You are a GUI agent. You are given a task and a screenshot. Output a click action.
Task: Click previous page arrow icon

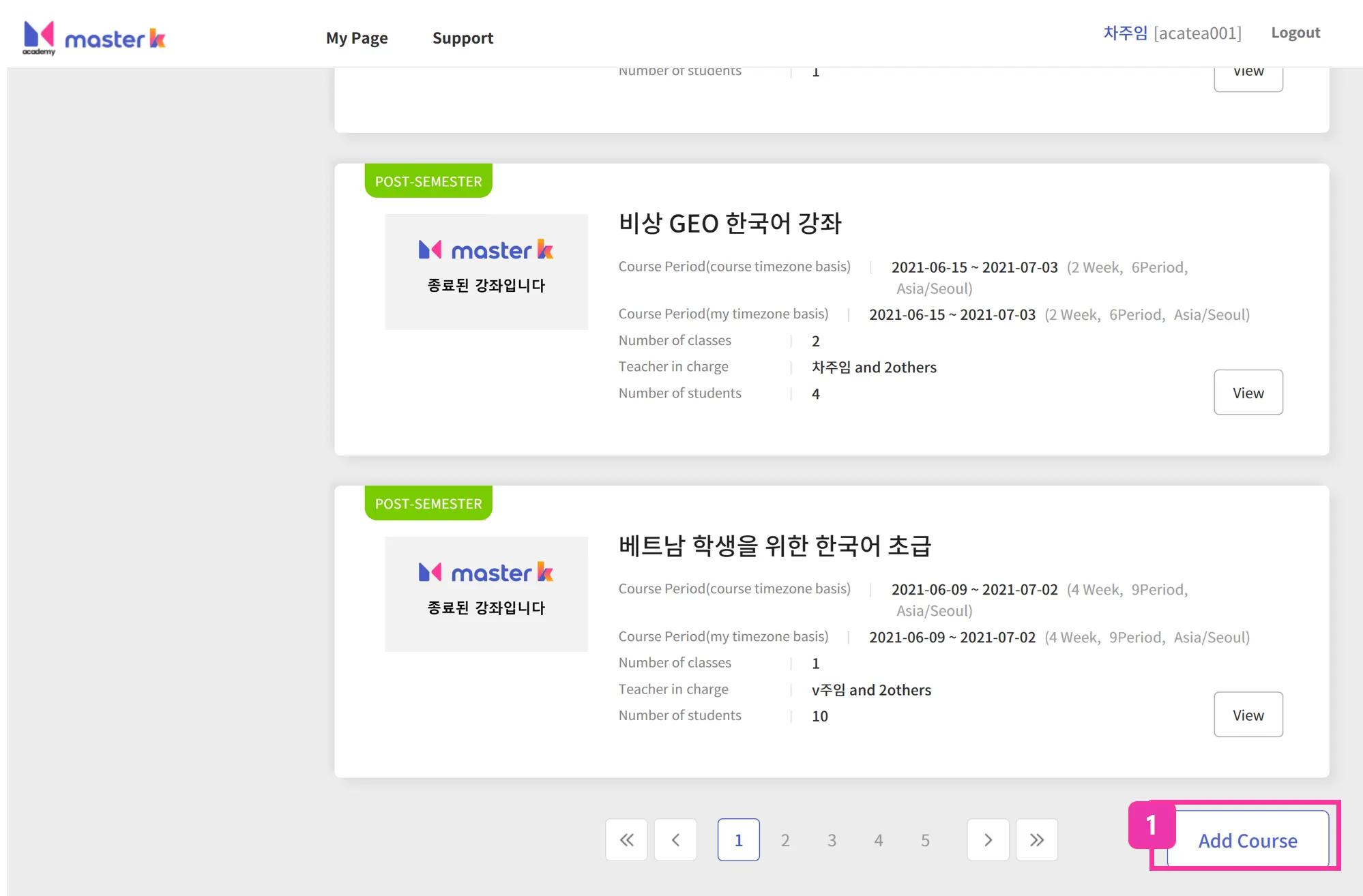pyautogui.click(x=675, y=839)
